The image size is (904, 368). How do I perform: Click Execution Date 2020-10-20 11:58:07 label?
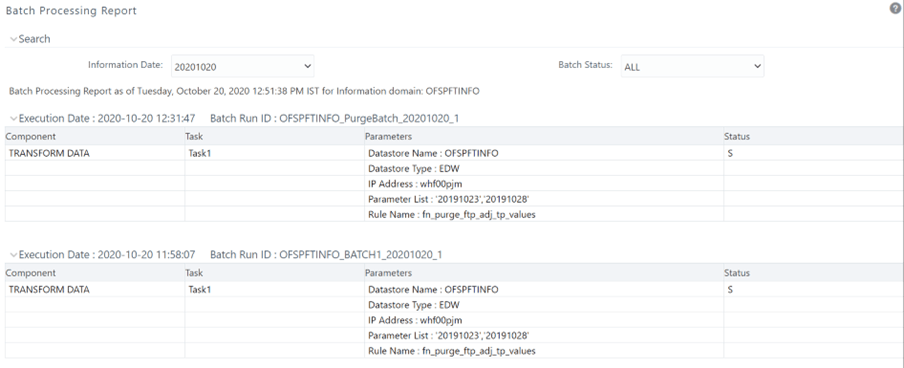click(x=107, y=255)
